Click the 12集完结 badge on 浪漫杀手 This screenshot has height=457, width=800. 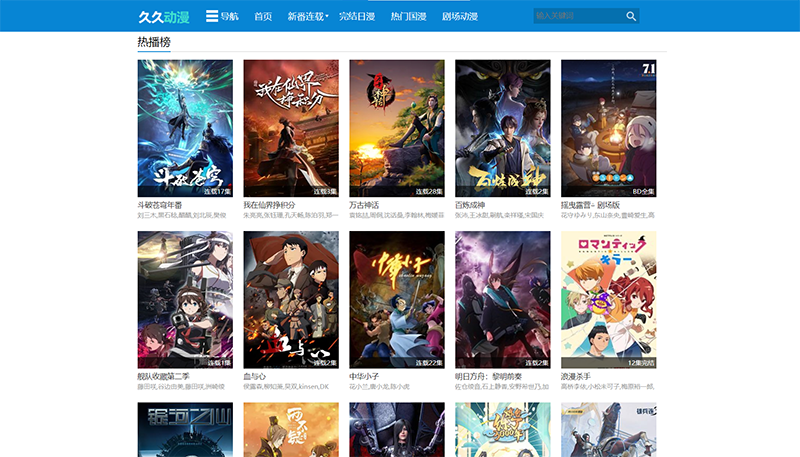coord(641,363)
